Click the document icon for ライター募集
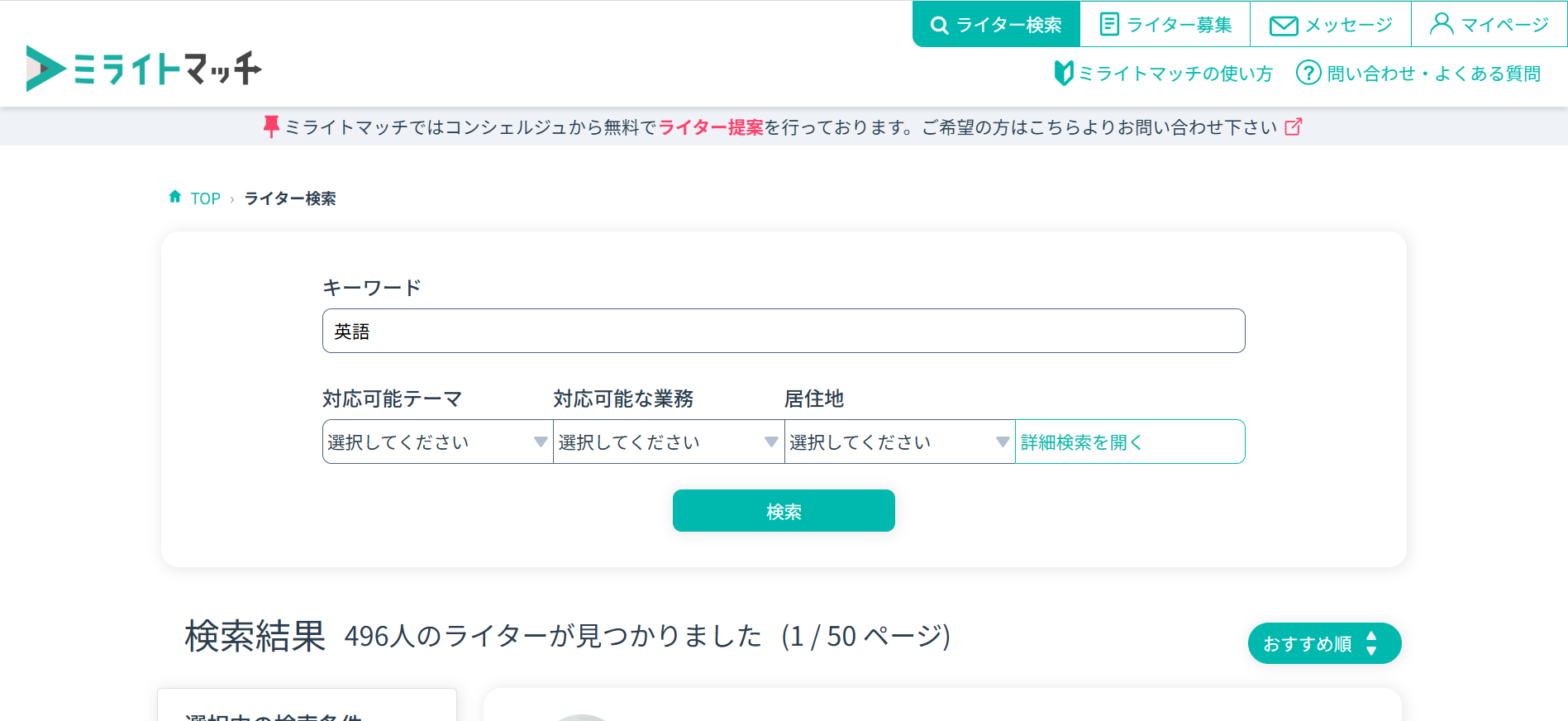This screenshot has height=721, width=1568. (x=1109, y=25)
